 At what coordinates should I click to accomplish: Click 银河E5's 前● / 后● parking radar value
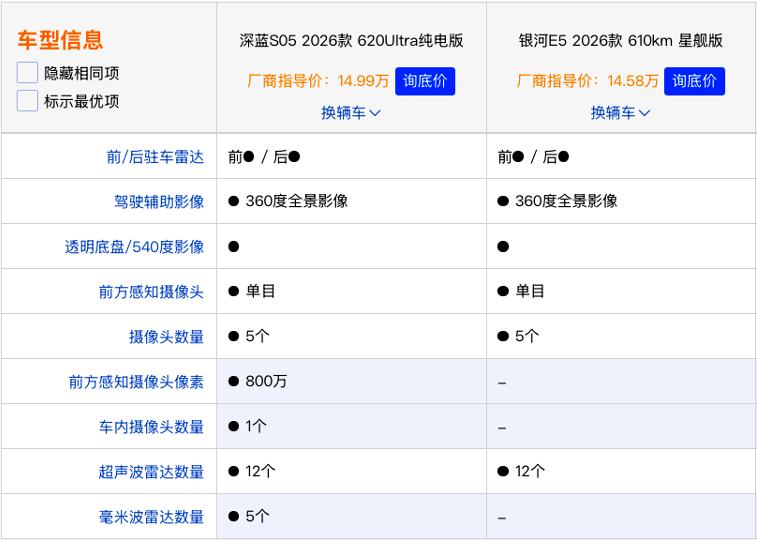(x=533, y=157)
